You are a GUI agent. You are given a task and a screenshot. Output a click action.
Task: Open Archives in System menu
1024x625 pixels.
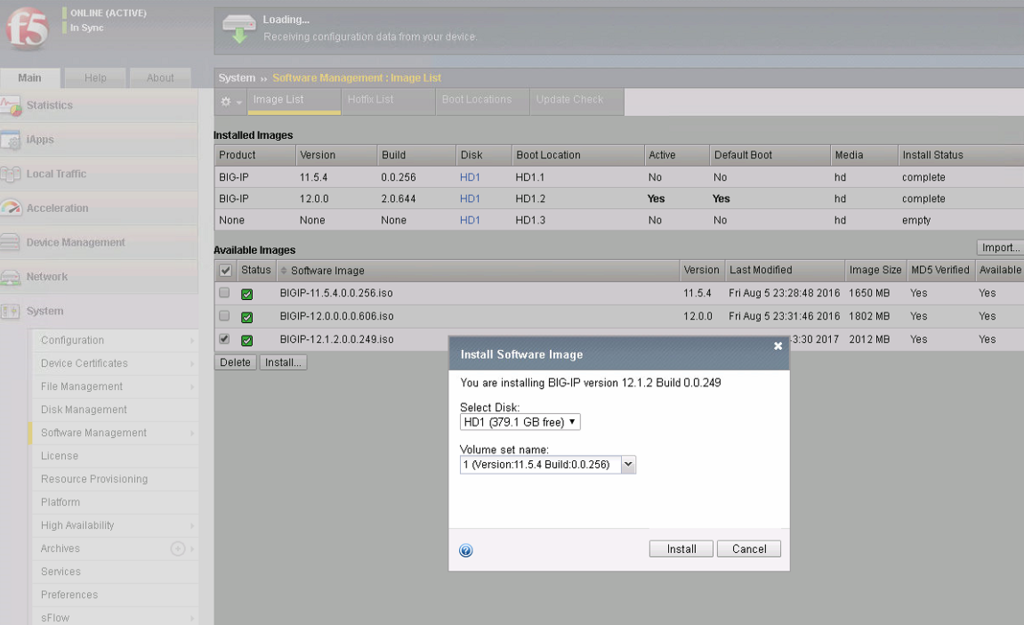click(x=60, y=549)
